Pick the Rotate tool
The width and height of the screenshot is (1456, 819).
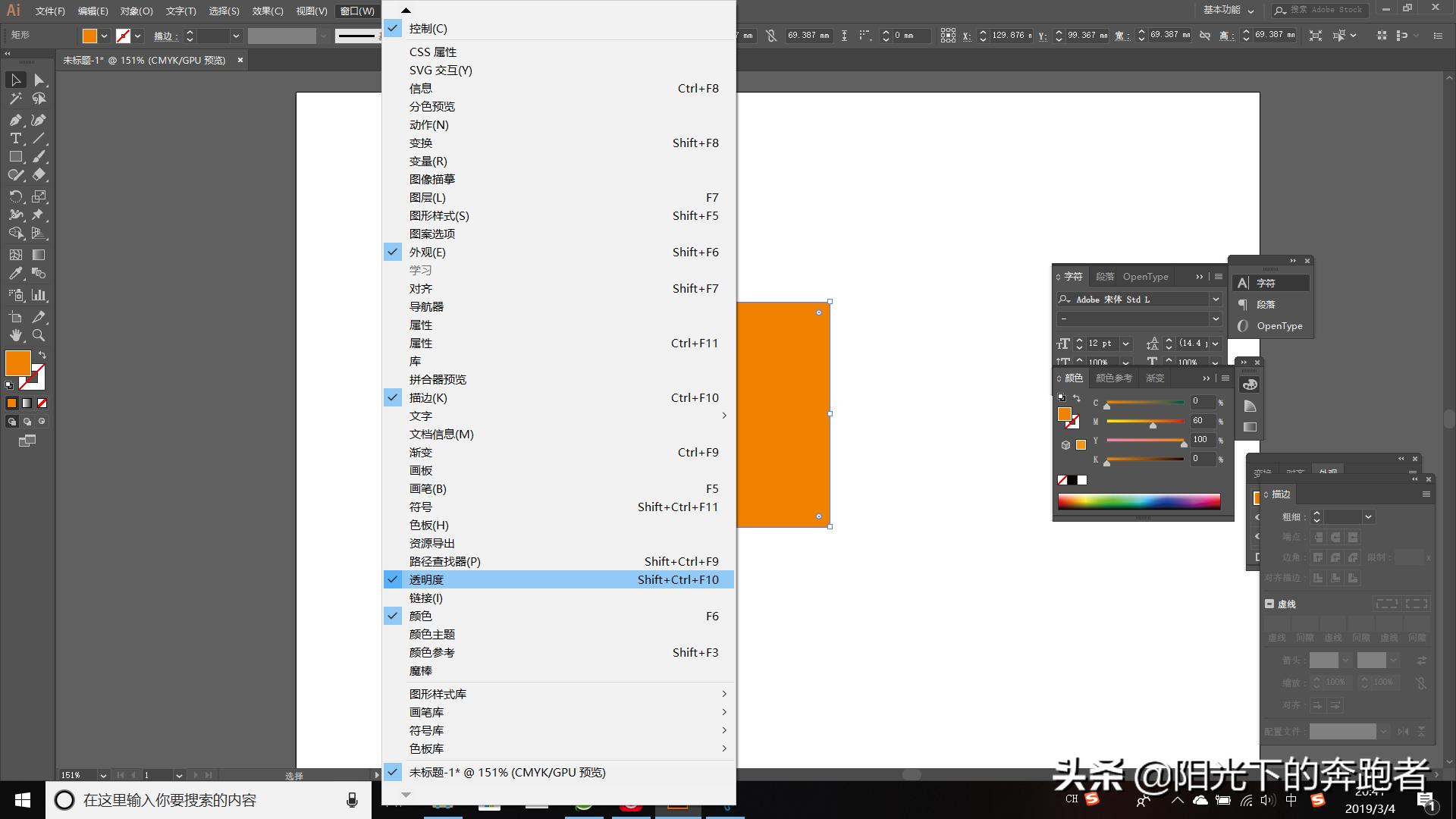tap(15, 196)
